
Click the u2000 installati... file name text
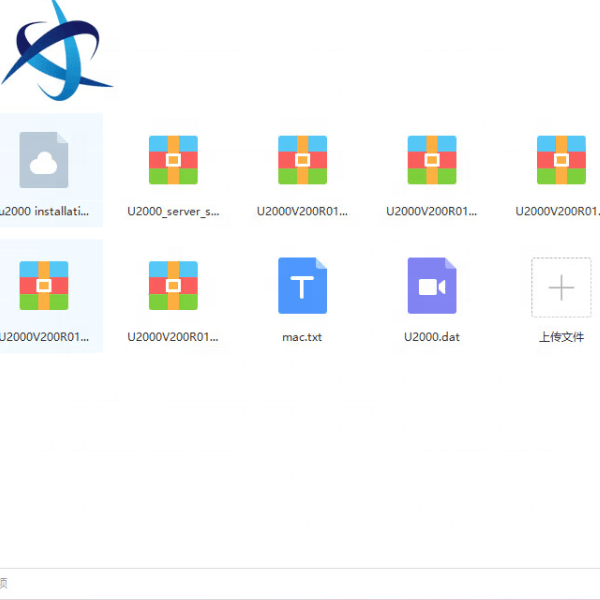[x=46, y=212]
